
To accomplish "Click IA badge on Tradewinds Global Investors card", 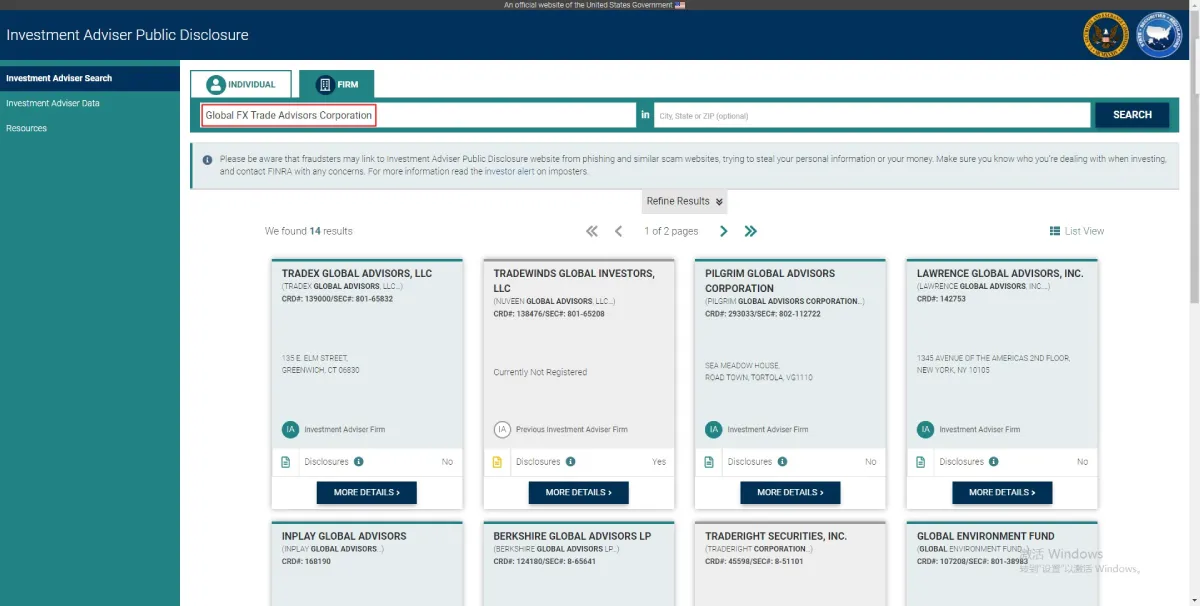I will [503, 430].
